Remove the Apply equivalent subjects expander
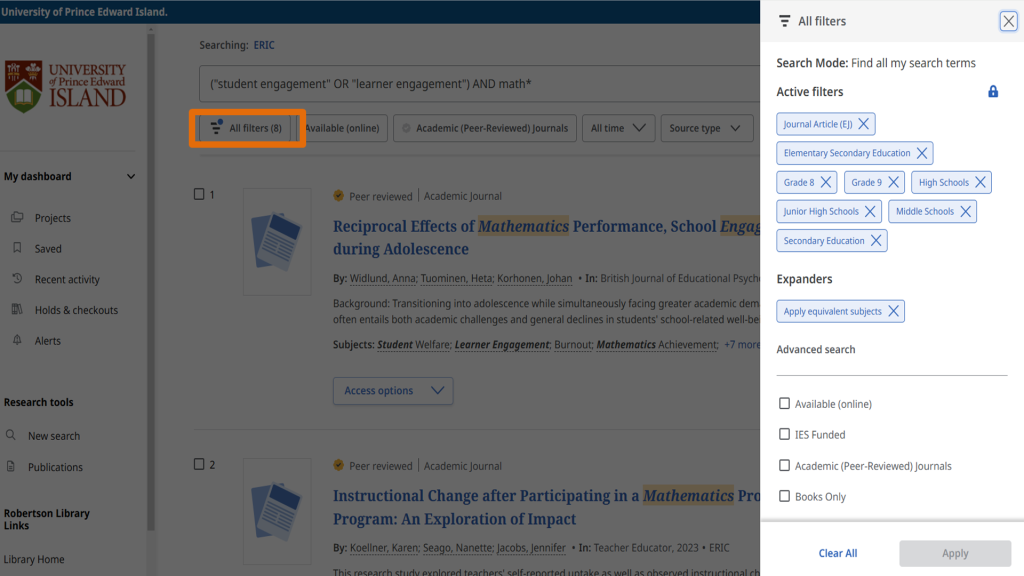This screenshot has width=1024, height=576. (893, 311)
